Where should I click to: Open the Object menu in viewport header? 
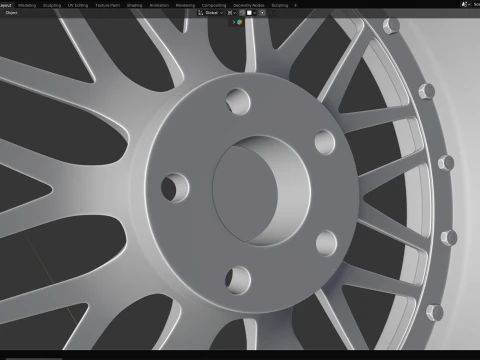click(x=11, y=13)
